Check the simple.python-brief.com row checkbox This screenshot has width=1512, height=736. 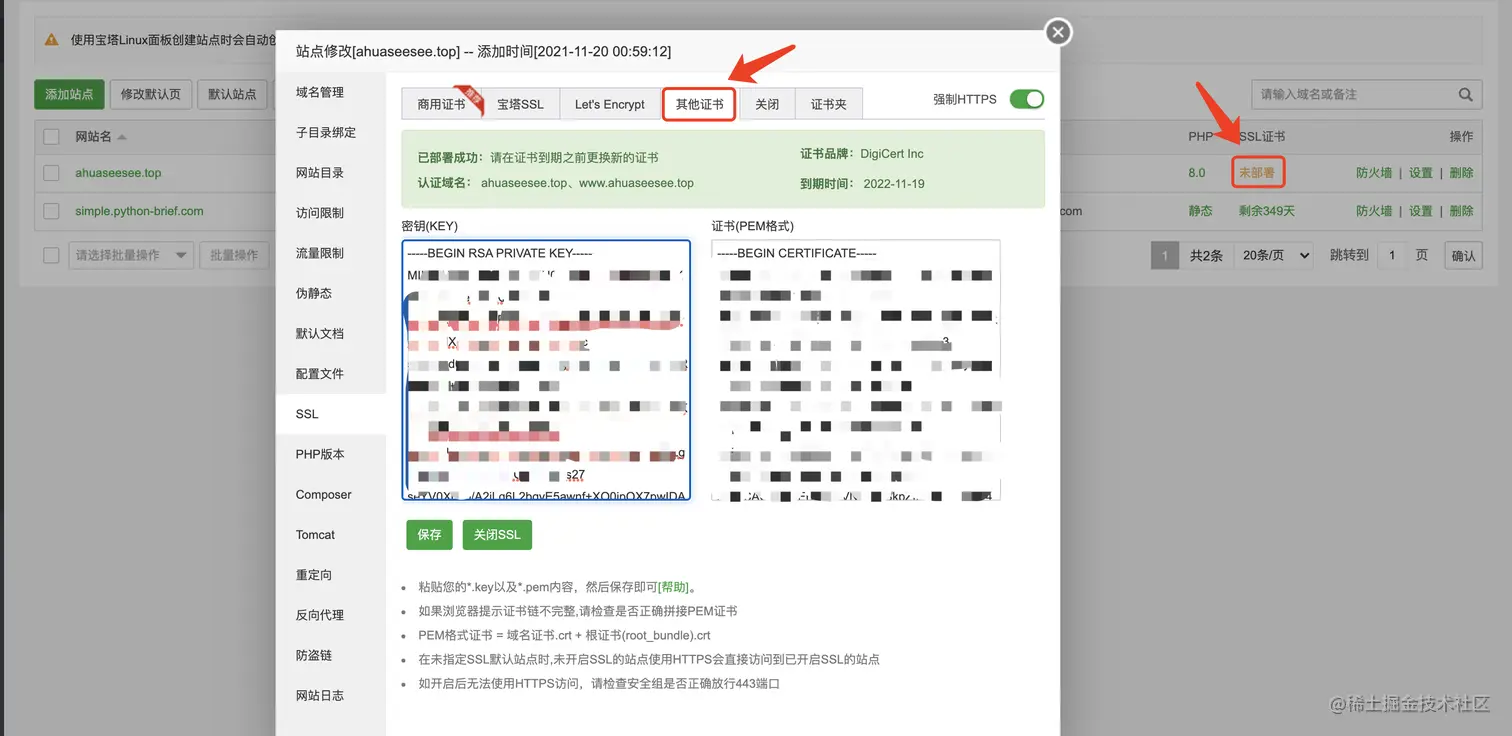(51, 211)
